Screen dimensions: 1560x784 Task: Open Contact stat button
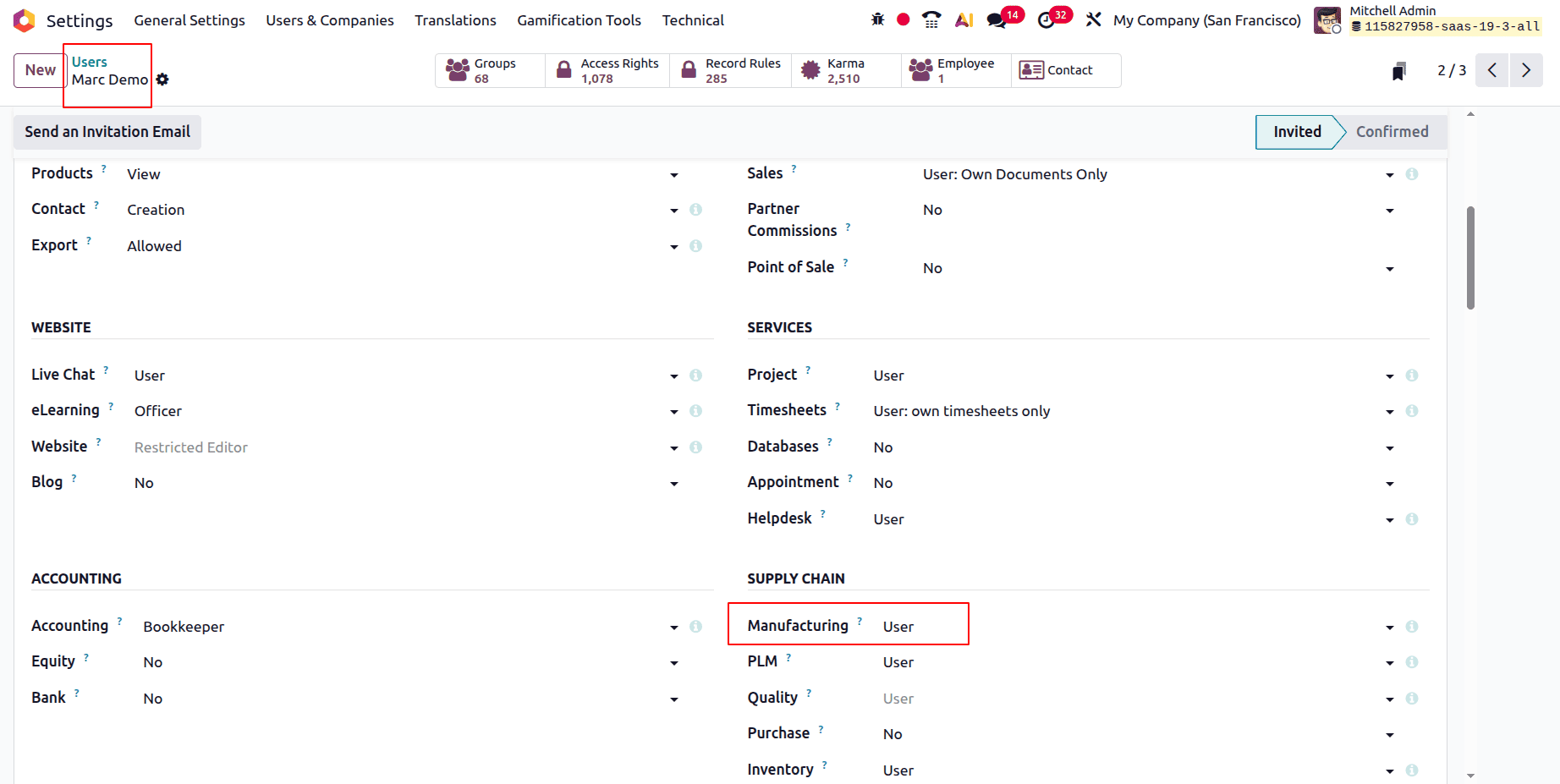coord(1066,70)
